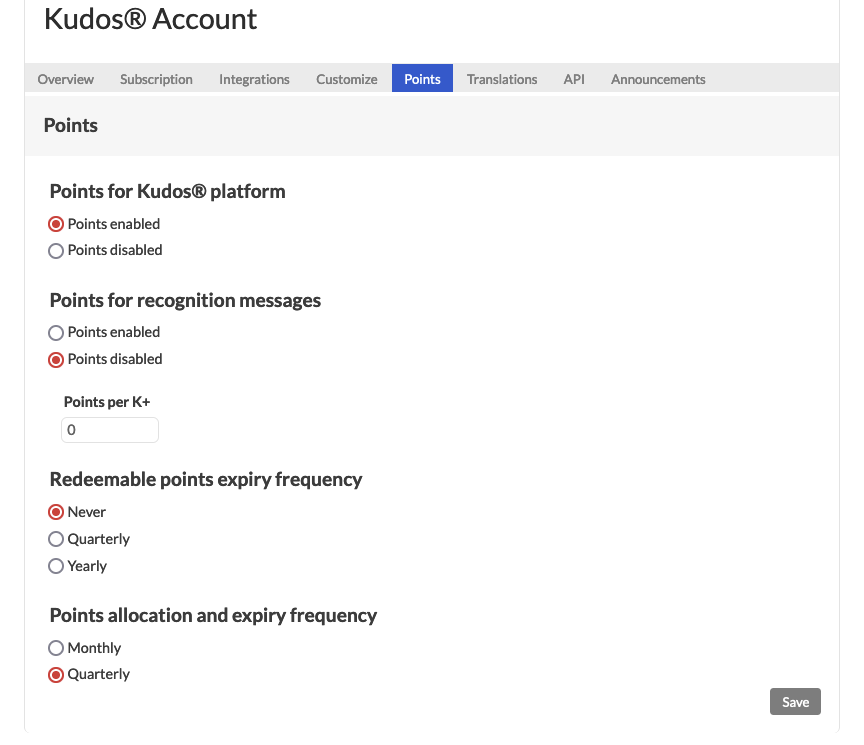Click the 'Points' section header text
This screenshot has height=745, width=864.
click(x=71, y=125)
